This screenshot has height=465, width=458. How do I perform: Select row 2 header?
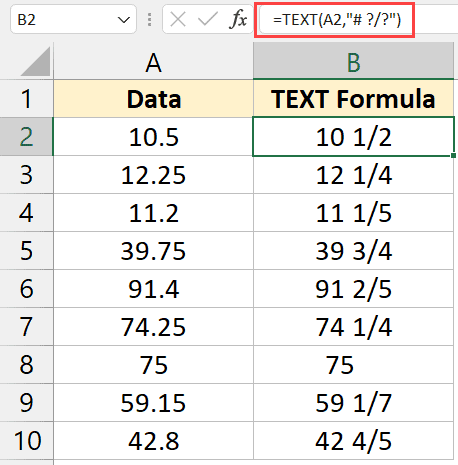[x=26, y=137]
